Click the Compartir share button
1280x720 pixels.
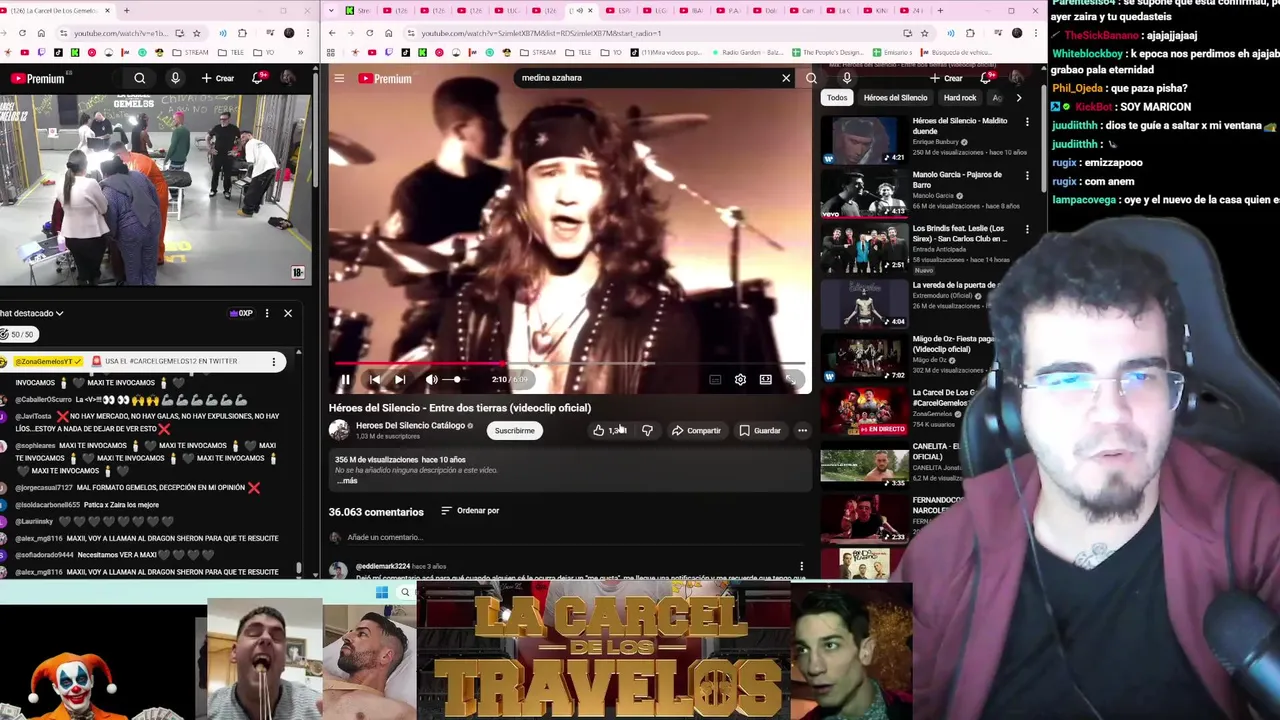coord(696,431)
